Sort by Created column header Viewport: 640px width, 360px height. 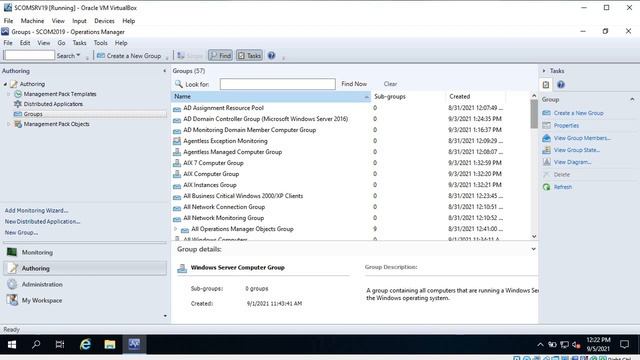point(476,97)
